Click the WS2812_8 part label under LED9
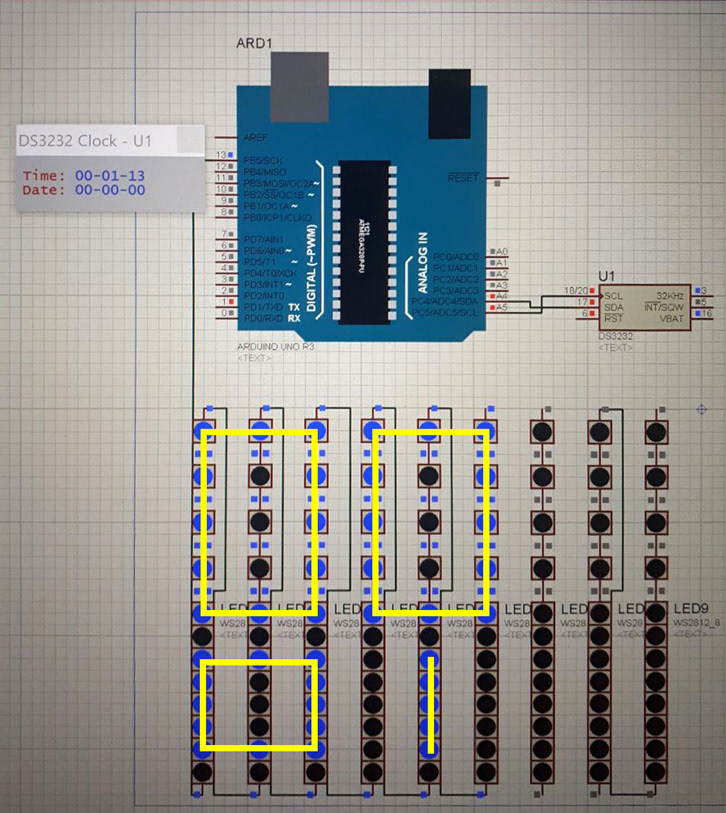Screen dimensions: 726x813 (x=696, y=622)
